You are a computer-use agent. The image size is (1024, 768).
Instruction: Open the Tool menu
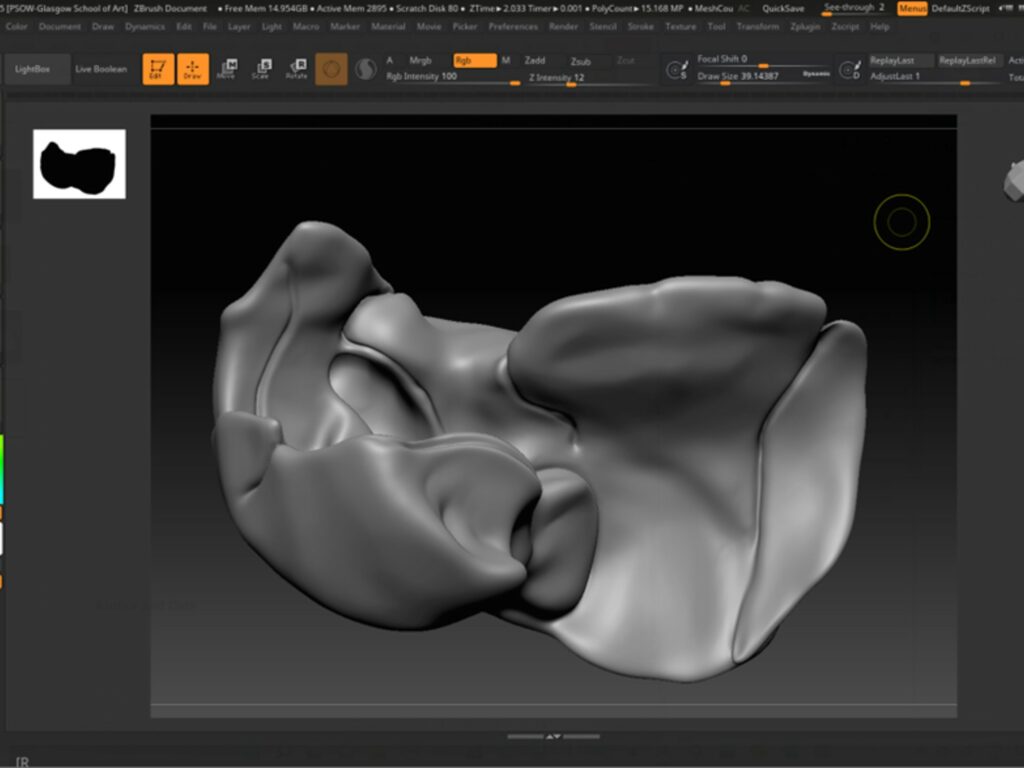pyautogui.click(x=716, y=27)
